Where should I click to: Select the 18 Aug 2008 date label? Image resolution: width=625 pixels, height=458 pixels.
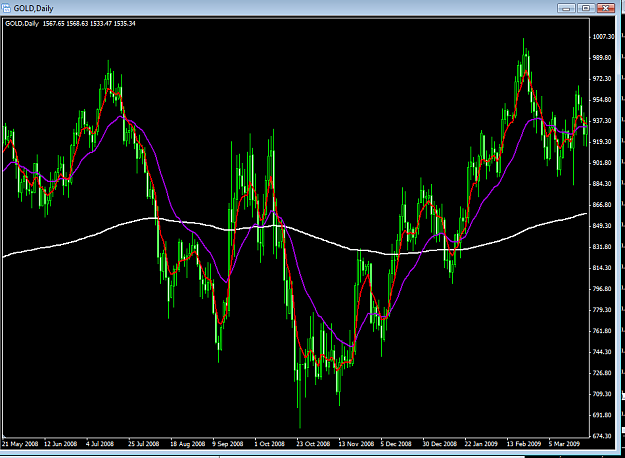pyautogui.click(x=187, y=444)
